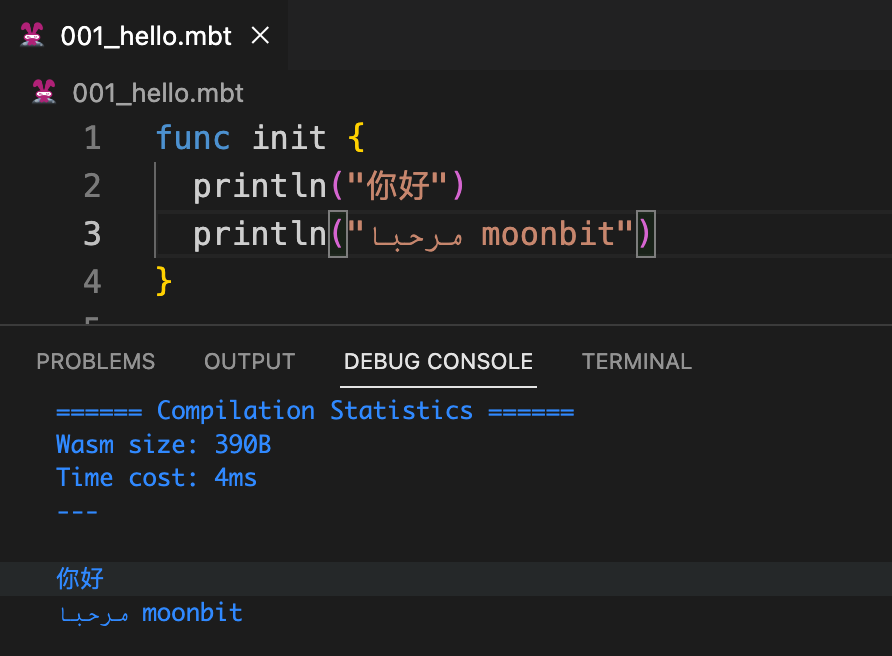Image resolution: width=892 pixels, height=656 pixels.
Task: Switch to the PROBLEMS panel tab
Action: (x=96, y=362)
